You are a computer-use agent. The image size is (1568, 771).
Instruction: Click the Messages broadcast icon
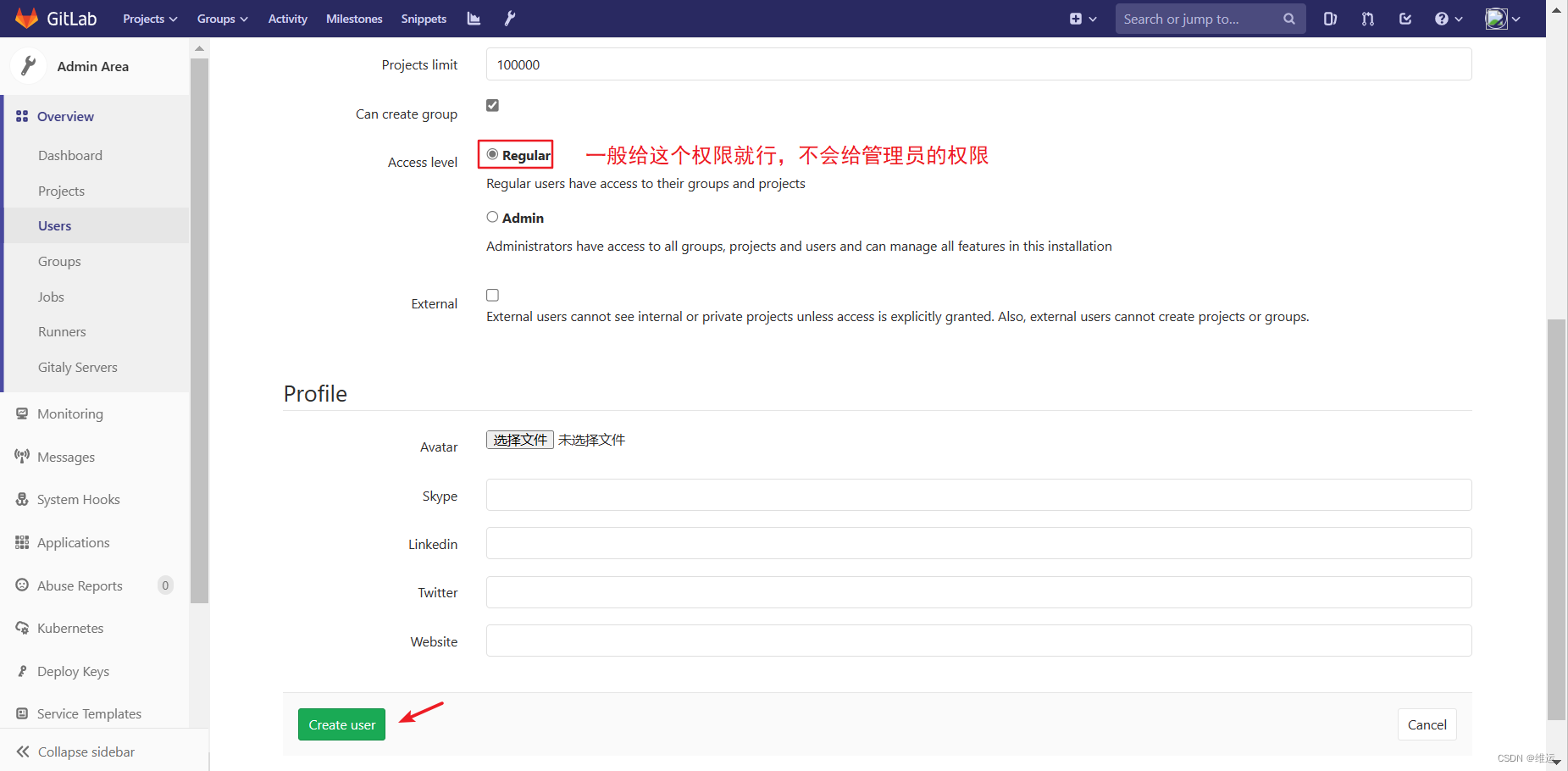pos(22,456)
